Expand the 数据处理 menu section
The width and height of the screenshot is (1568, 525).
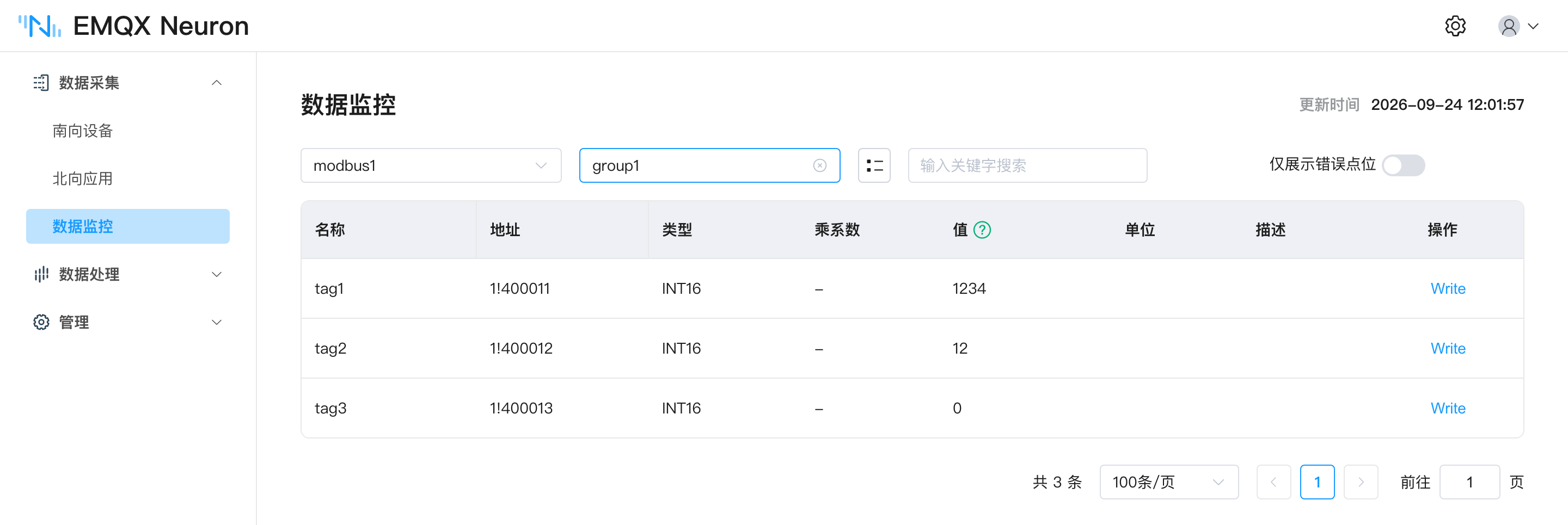(217, 274)
